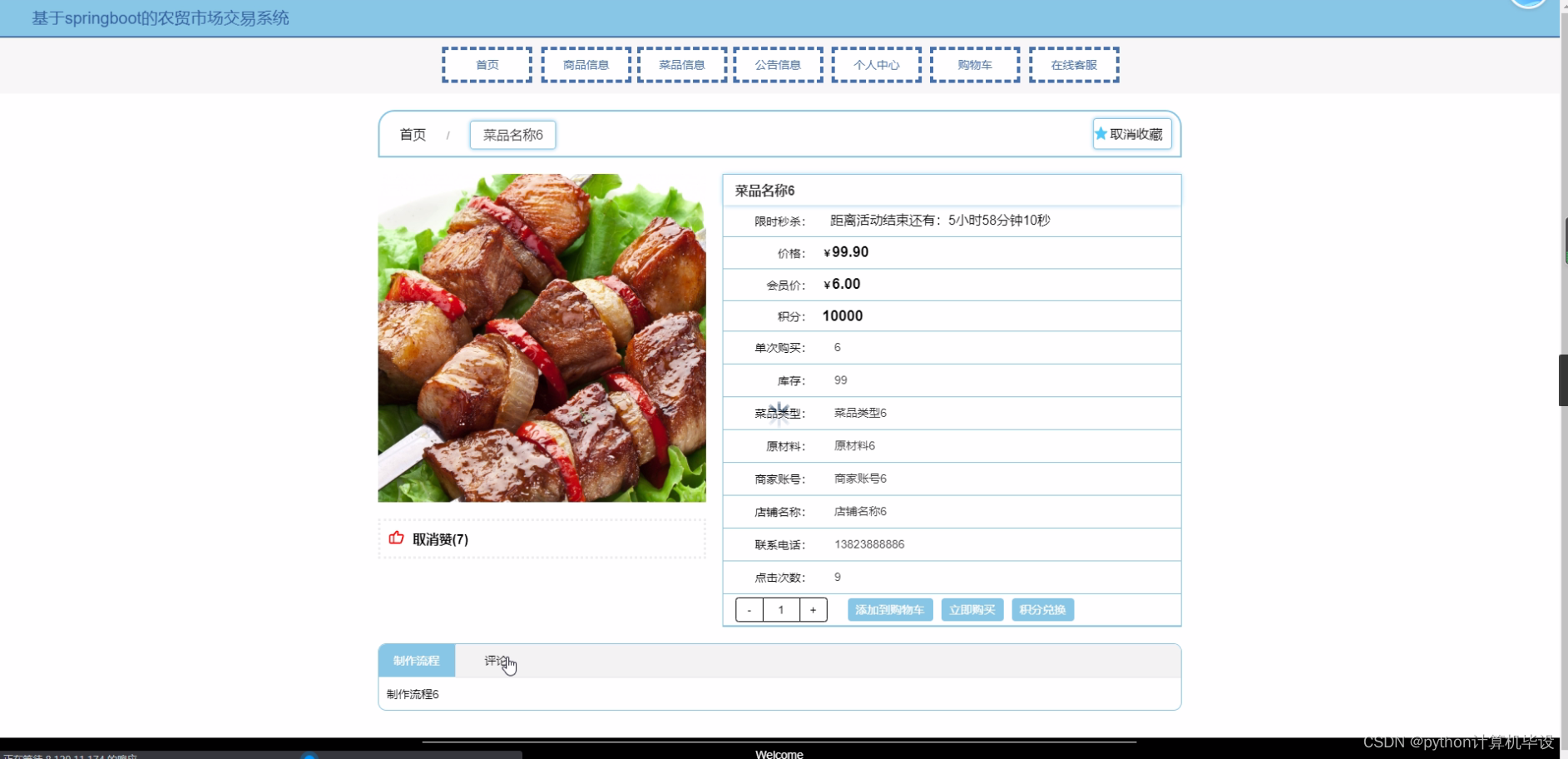
Task: Click the 立即购买 button
Action: tap(972, 609)
